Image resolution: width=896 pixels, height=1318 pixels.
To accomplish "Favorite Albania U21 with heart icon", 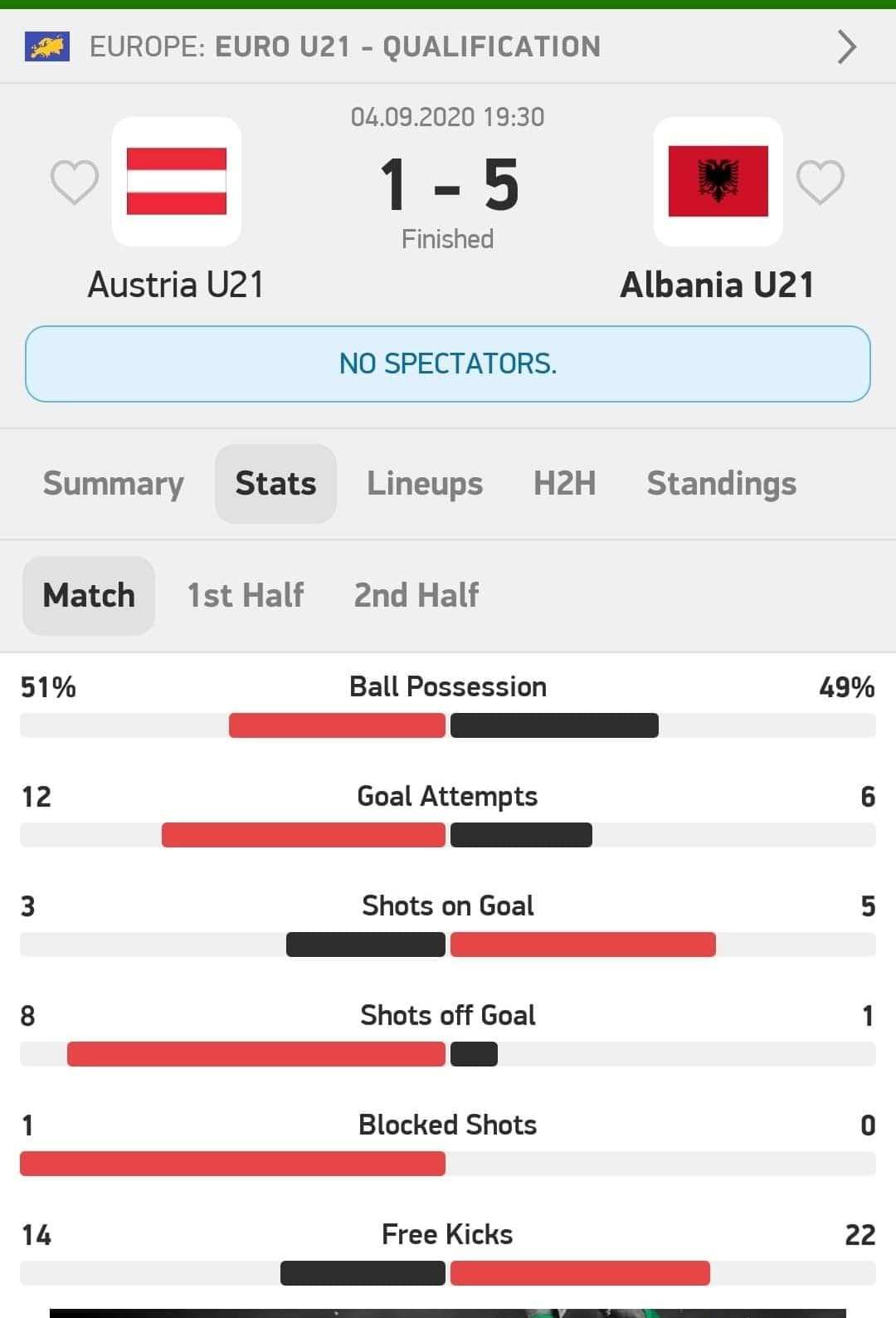I will 820,182.
